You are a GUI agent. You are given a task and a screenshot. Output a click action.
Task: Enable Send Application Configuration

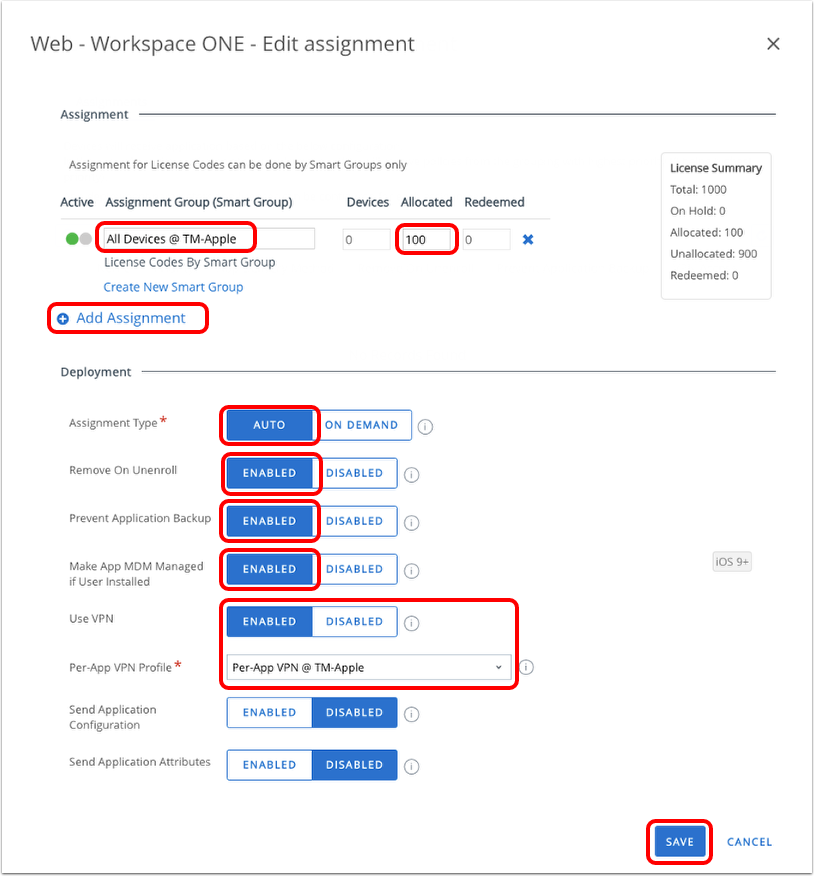(270, 713)
